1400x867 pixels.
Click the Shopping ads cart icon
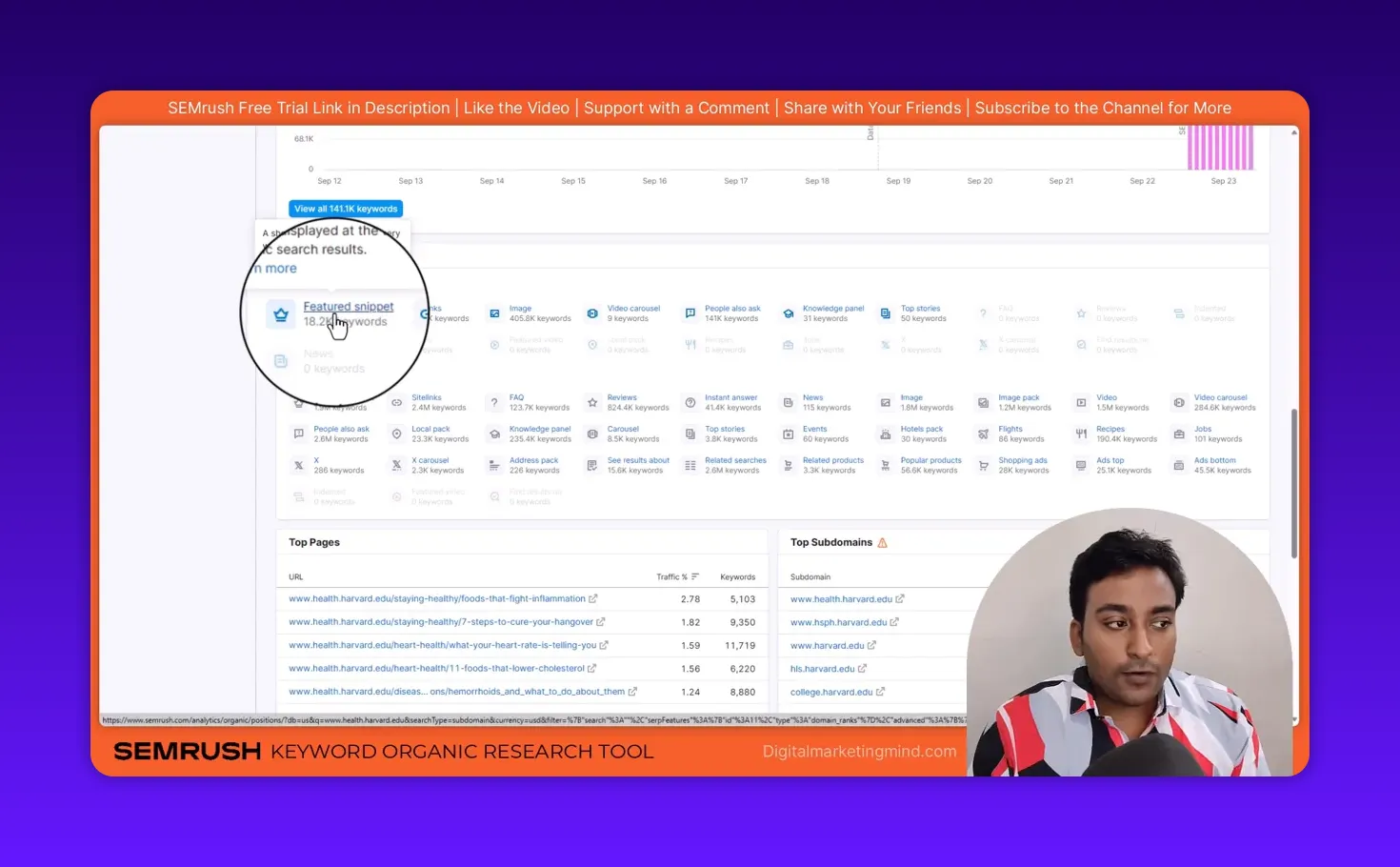pos(982,464)
